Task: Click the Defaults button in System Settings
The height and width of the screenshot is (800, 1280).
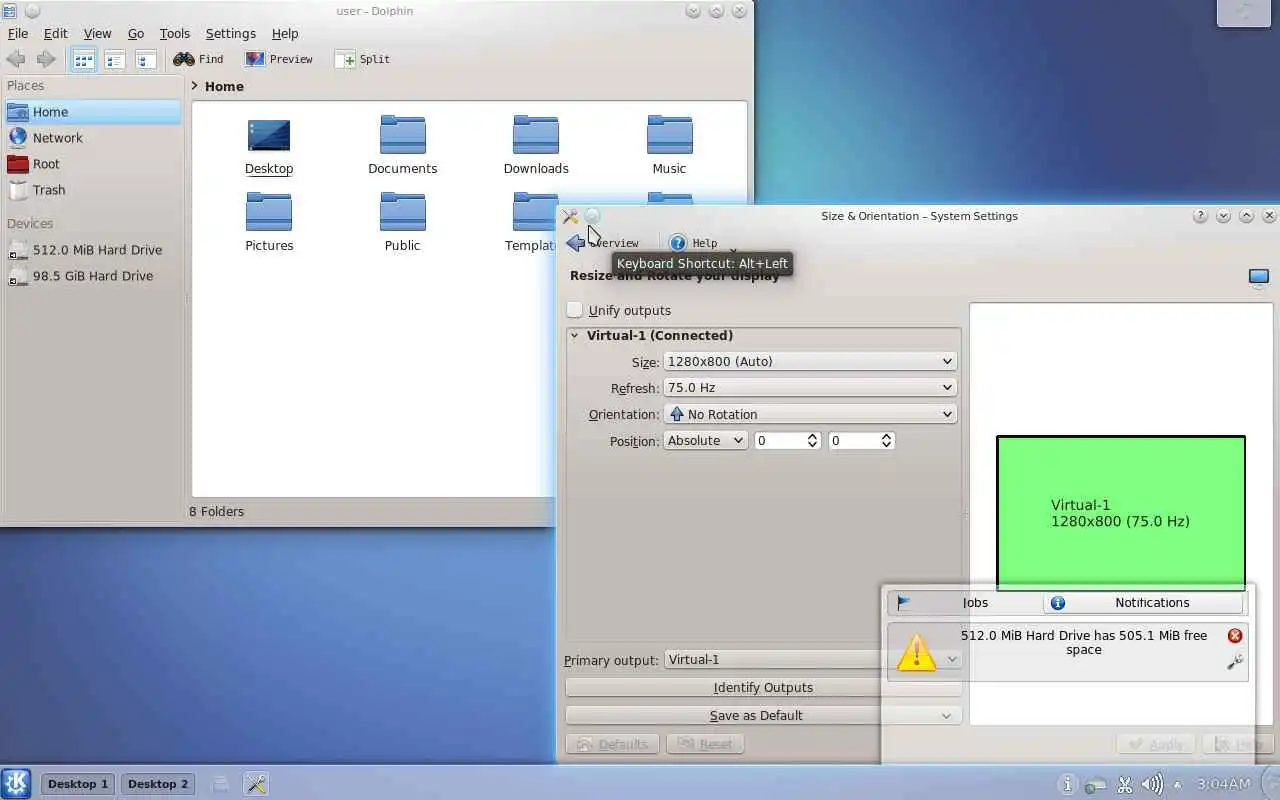Action: 612,744
